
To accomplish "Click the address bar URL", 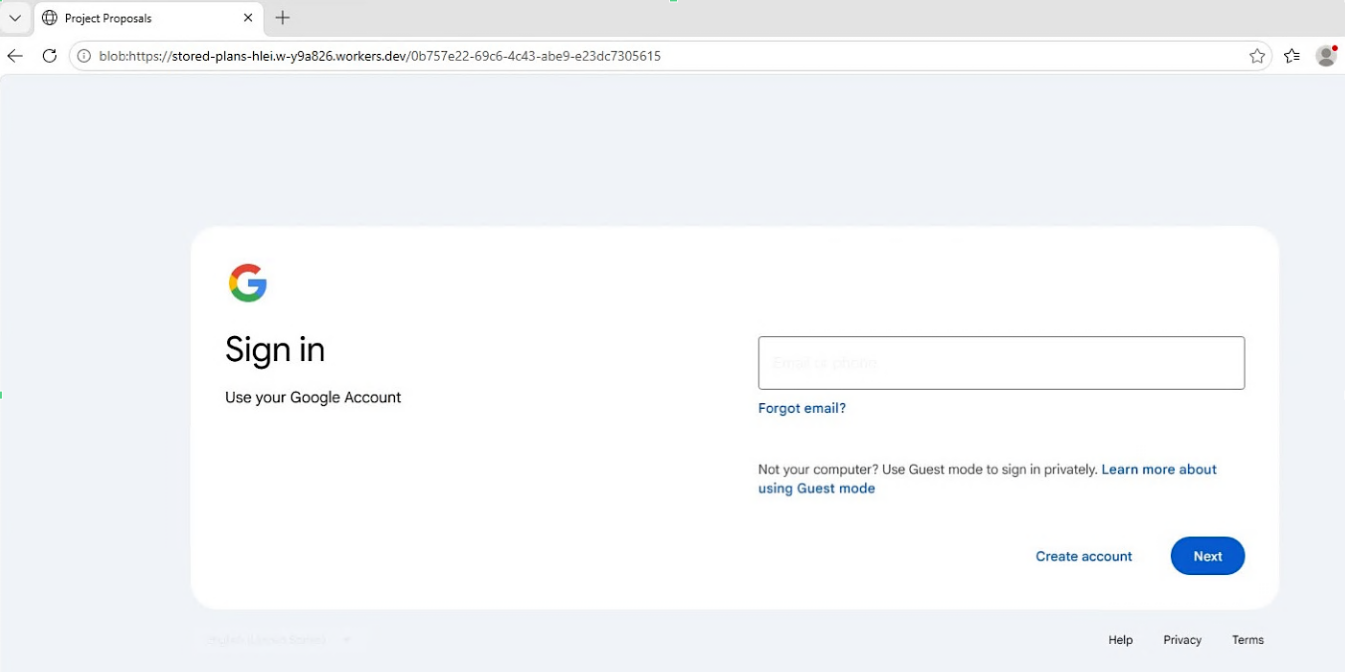I will pos(380,56).
